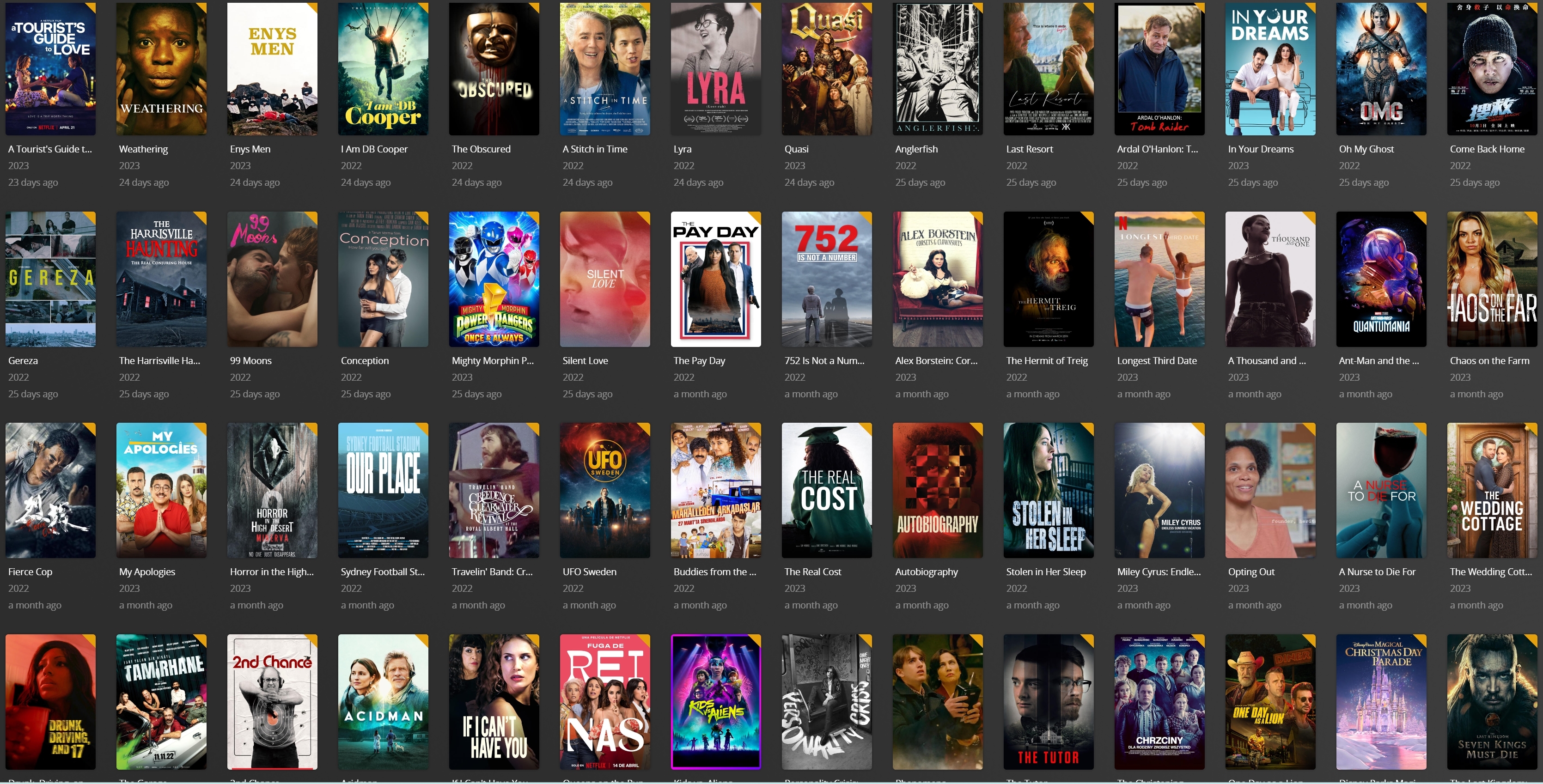Select the UFO Sweden poster
1543x784 pixels.
(605, 491)
